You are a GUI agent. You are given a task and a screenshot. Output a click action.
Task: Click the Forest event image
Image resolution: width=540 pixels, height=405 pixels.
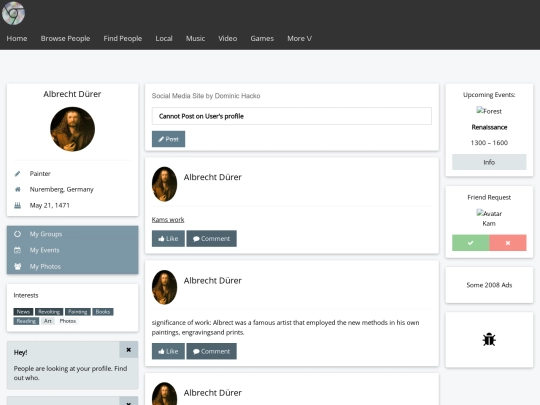tap(489, 111)
